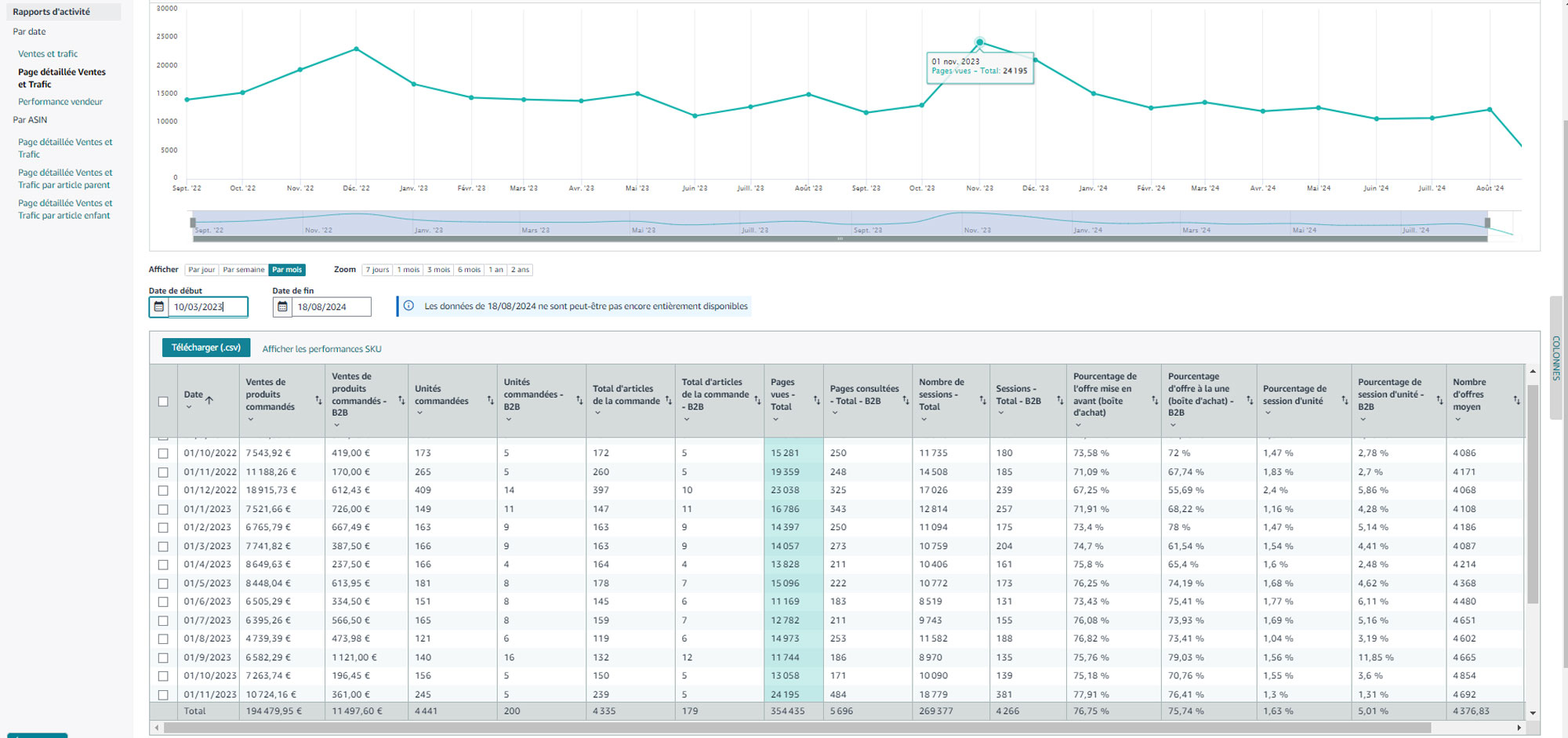Download the report with Télécharger (.csv)

click(x=206, y=347)
